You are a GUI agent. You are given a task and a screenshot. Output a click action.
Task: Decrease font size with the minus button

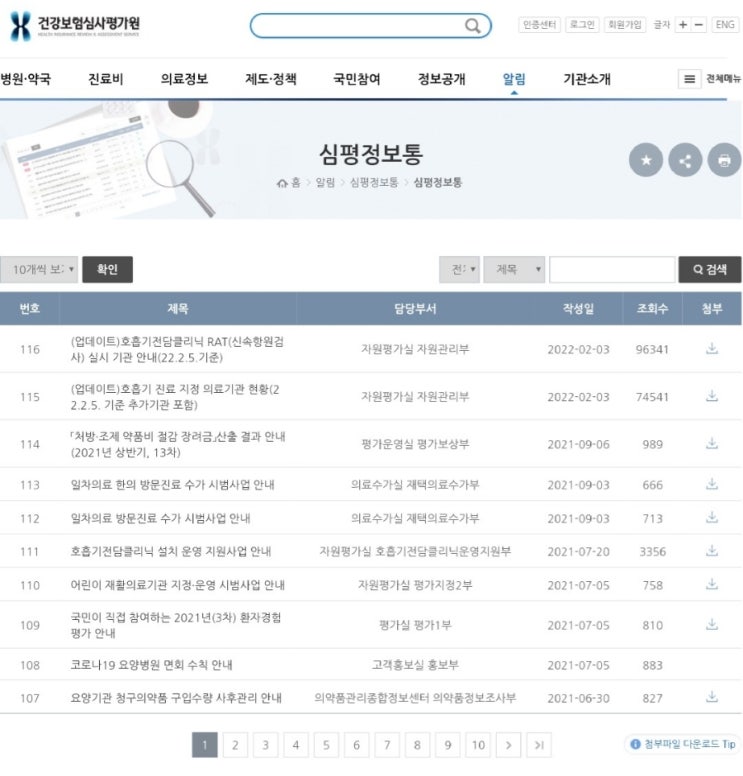698,24
